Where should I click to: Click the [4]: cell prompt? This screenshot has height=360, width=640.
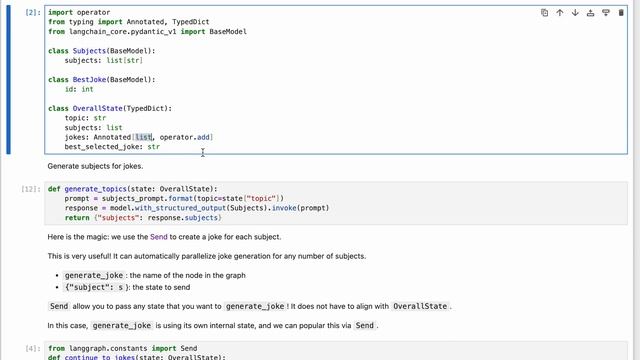33,348
